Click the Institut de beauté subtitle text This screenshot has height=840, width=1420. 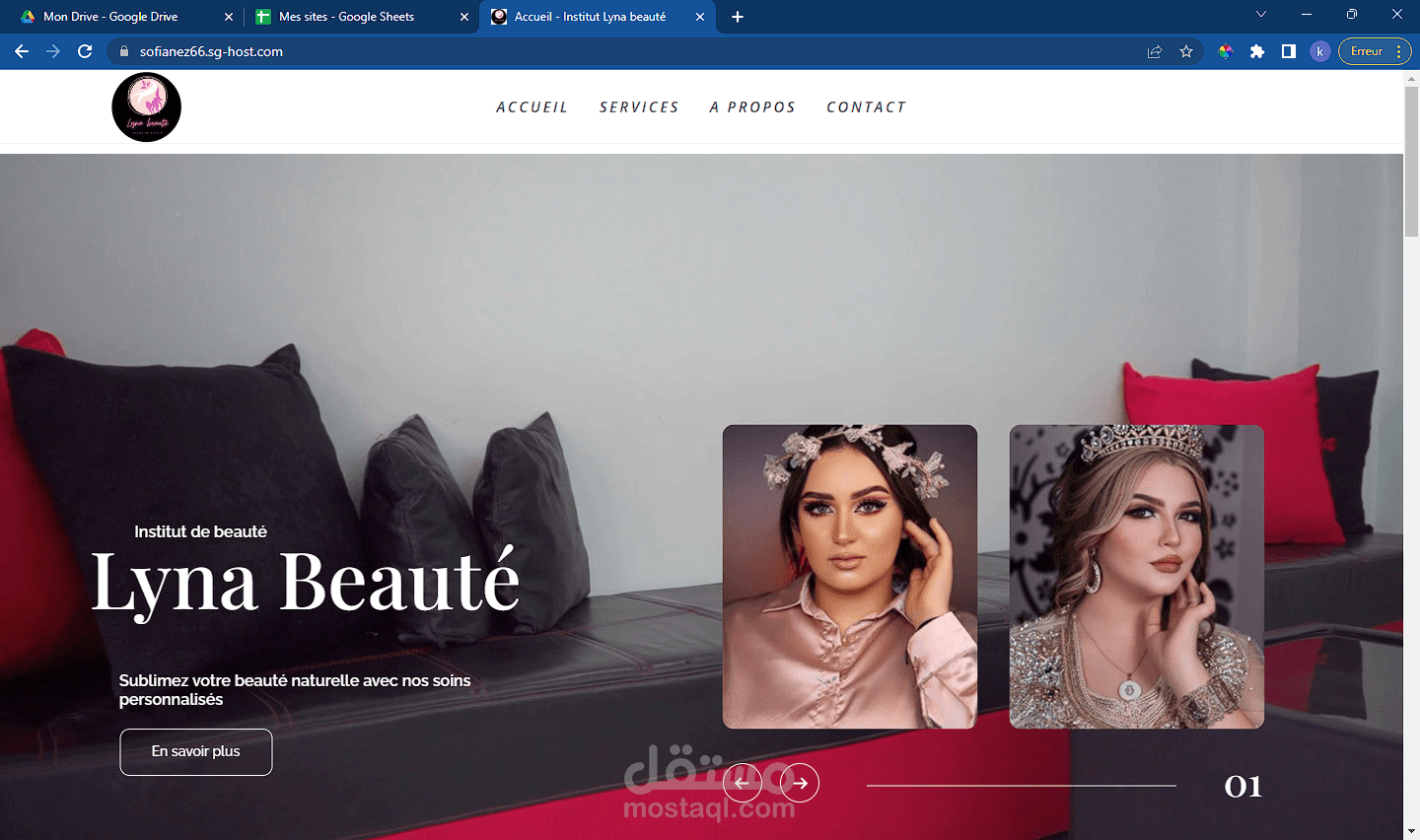click(x=201, y=531)
